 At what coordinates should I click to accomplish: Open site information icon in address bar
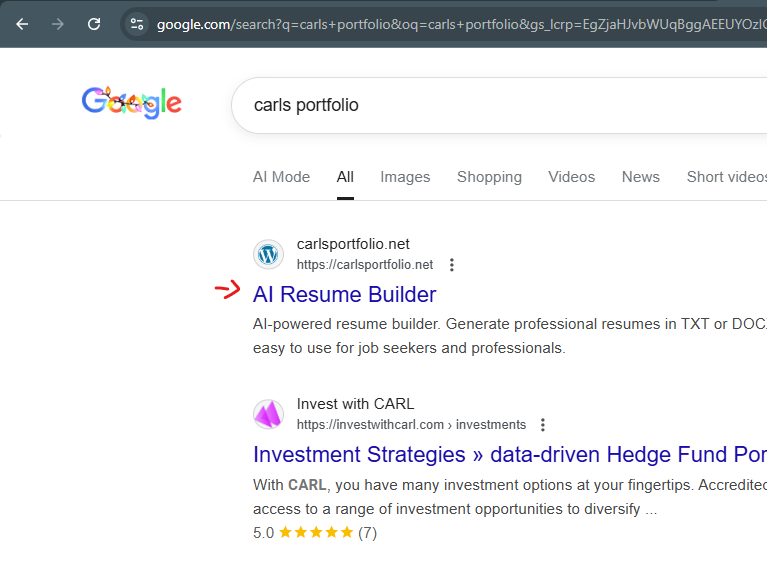tap(137, 24)
